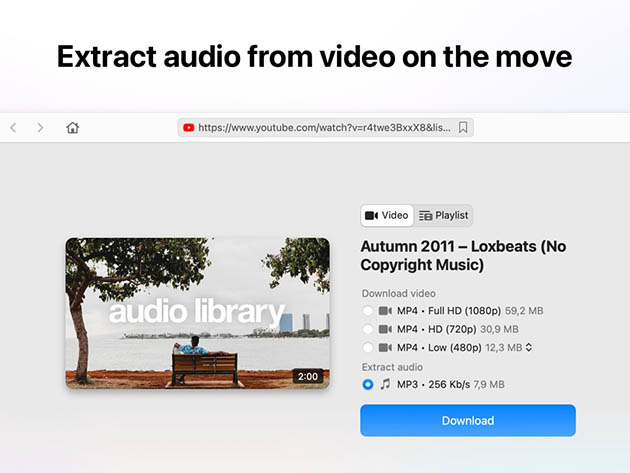Go back with the left arrow
This screenshot has height=473, width=630.
tap(13, 128)
